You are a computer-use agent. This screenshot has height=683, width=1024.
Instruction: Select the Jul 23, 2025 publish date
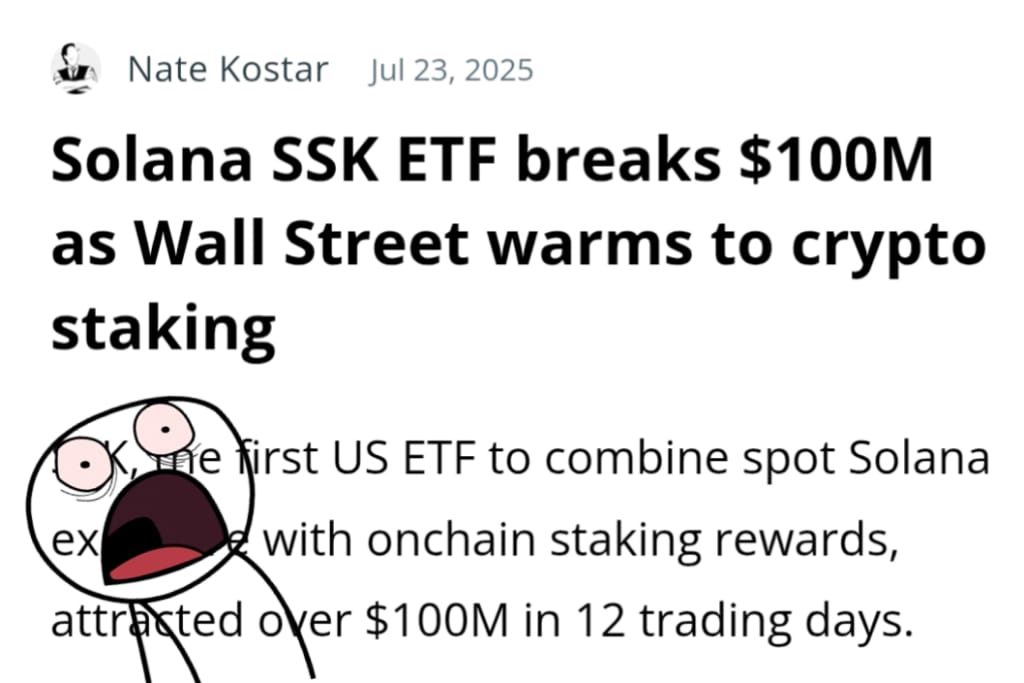[x=451, y=70]
